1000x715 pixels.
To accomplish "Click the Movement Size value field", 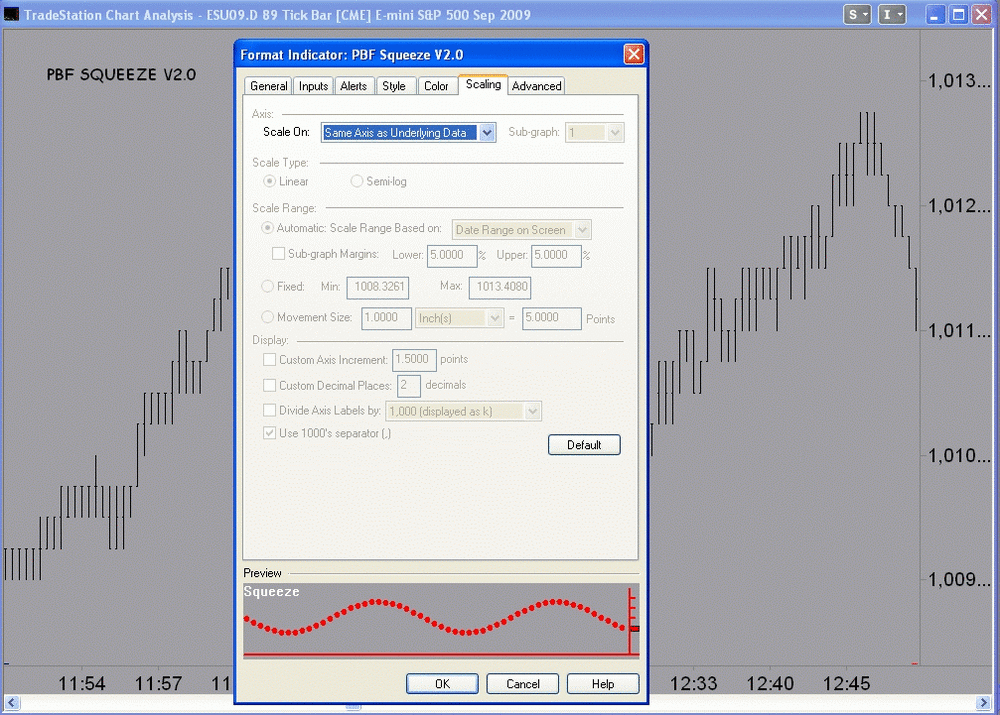I will 386,318.
